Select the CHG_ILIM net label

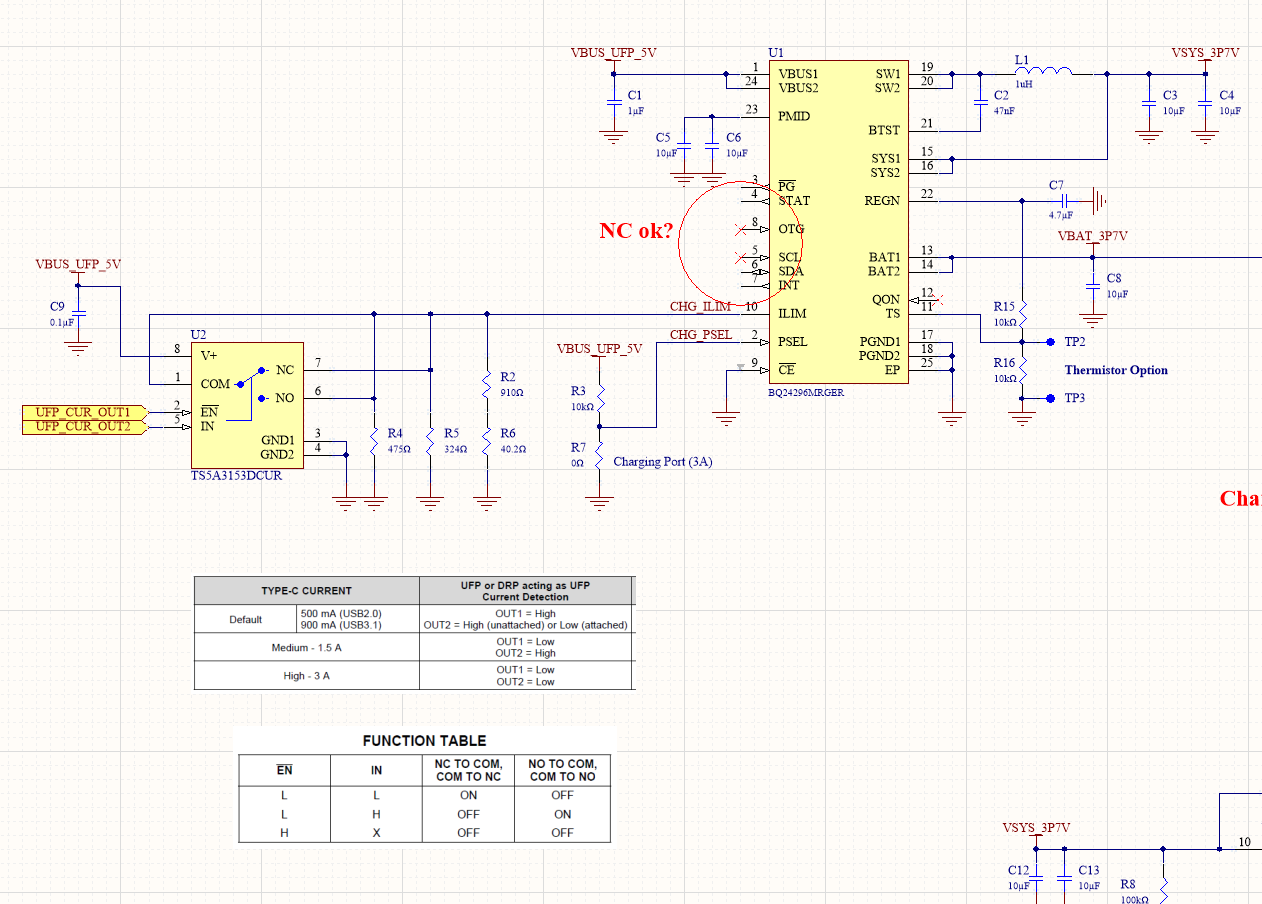[x=700, y=306]
